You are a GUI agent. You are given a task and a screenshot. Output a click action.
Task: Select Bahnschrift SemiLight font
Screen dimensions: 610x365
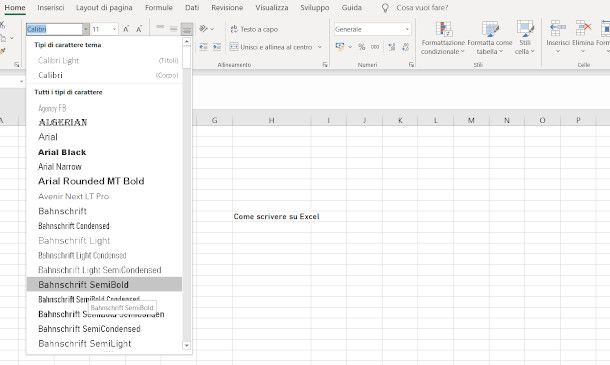click(x=104, y=344)
